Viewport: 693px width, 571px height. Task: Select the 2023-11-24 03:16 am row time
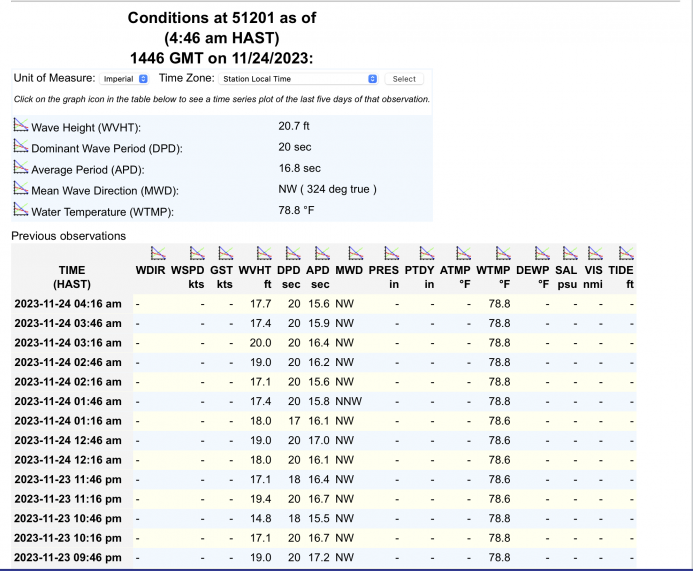pos(68,343)
